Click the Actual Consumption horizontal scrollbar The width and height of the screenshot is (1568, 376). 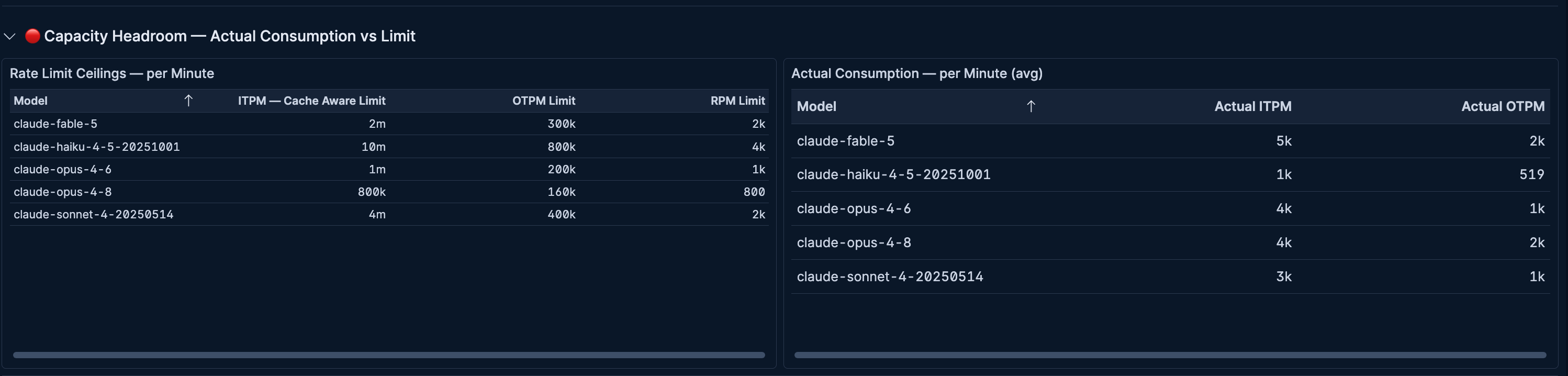tap(1170, 355)
